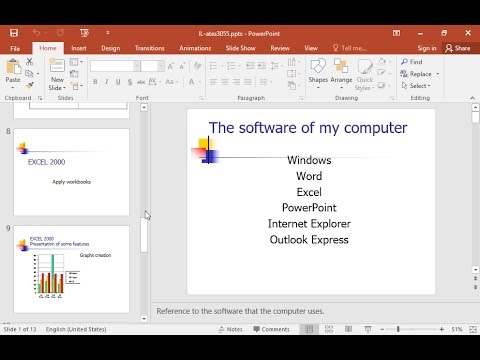Click the Redo icon in title bar
Image resolution: width=480 pixels, height=360 pixels.
[60, 33]
